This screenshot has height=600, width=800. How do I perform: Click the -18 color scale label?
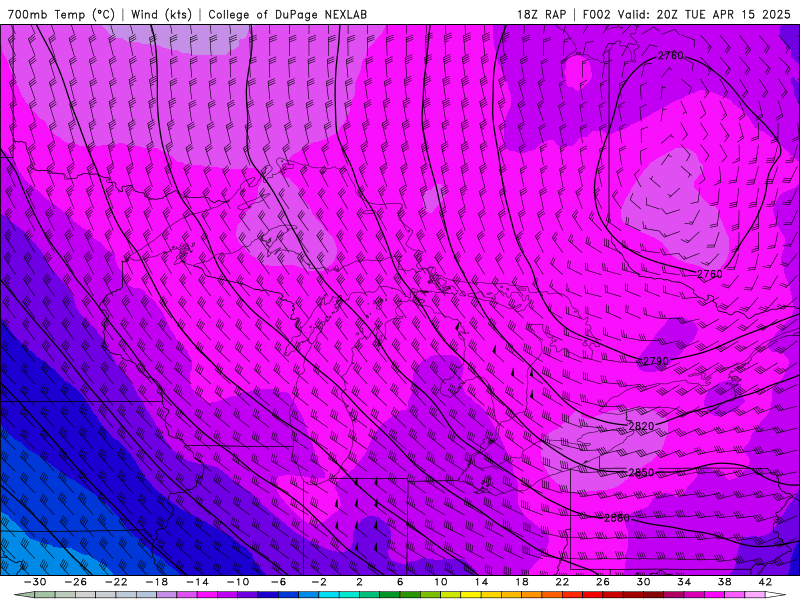pos(157,582)
